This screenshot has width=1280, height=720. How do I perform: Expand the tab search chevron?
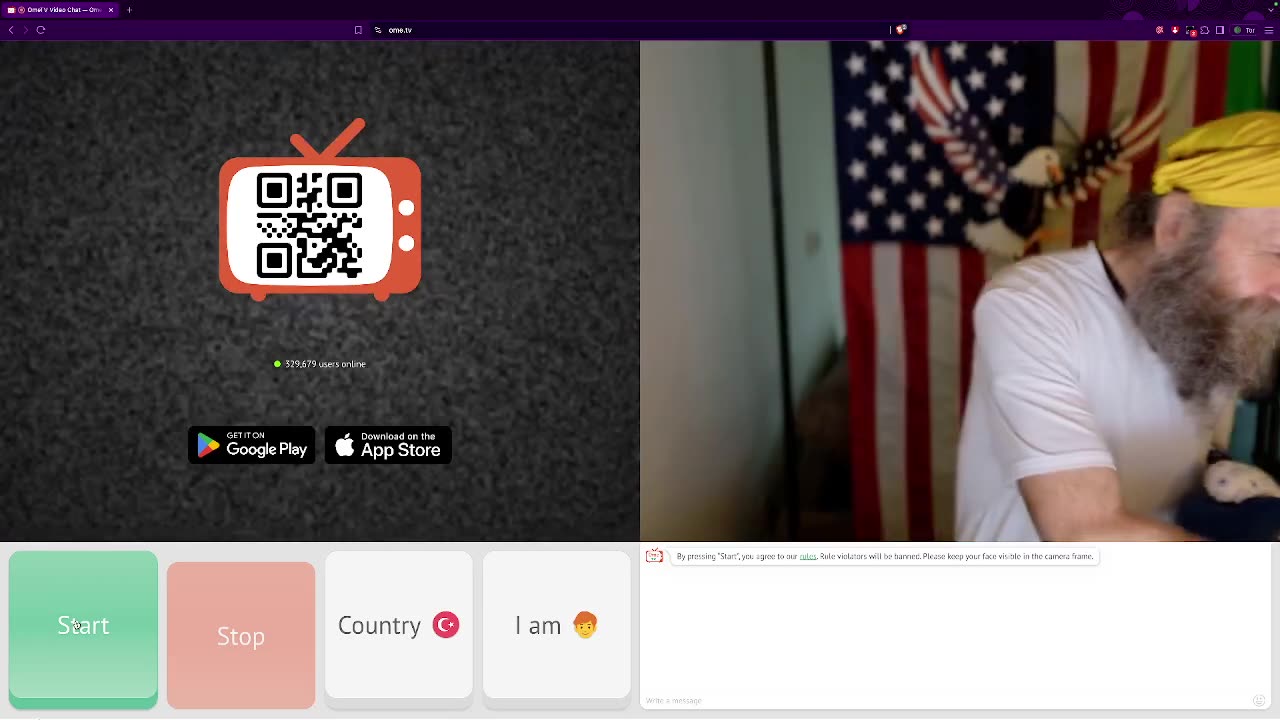pos(1269,10)
